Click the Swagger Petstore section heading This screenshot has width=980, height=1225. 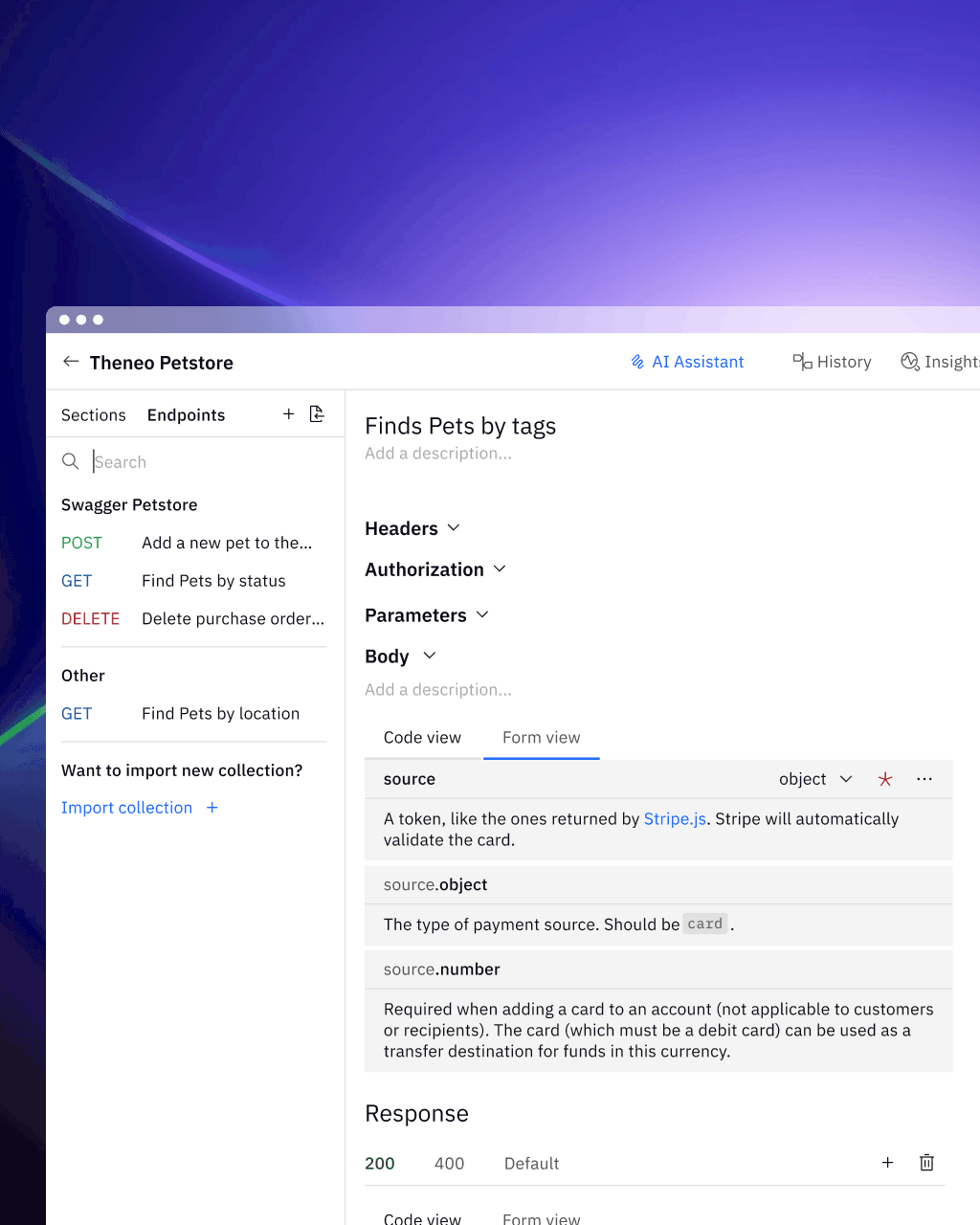[x=129, y=505]
